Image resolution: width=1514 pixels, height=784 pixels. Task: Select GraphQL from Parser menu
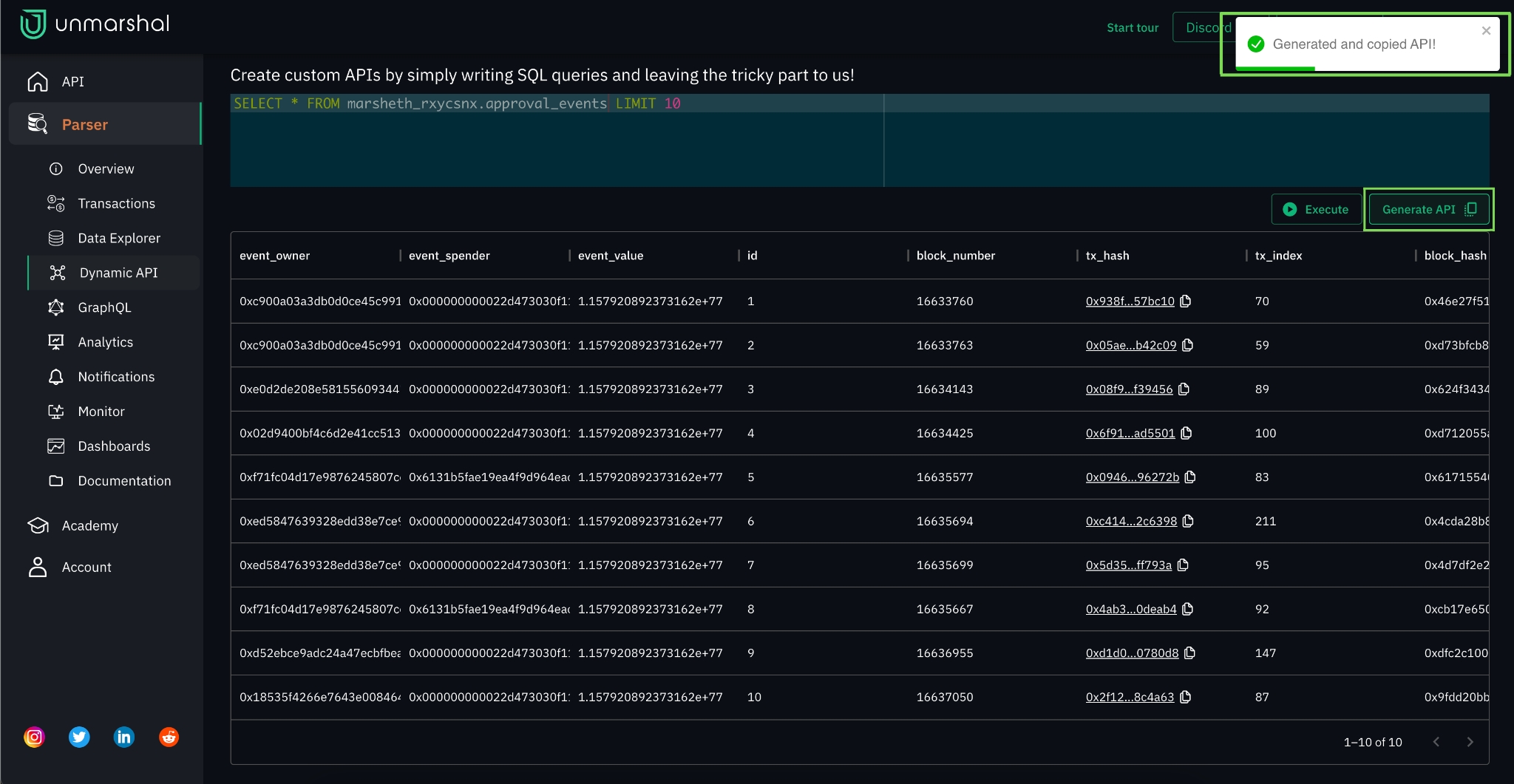104,307
